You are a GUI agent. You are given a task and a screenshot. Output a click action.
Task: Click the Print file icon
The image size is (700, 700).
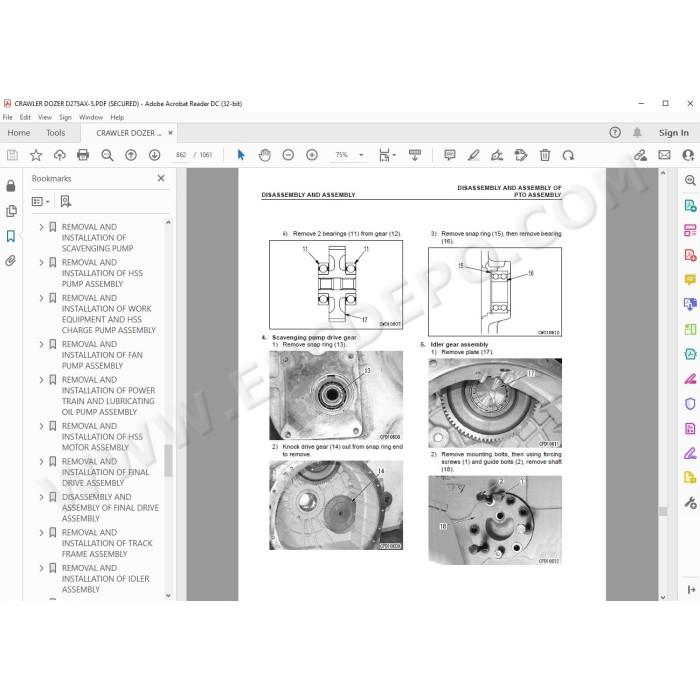pos(83,155)
